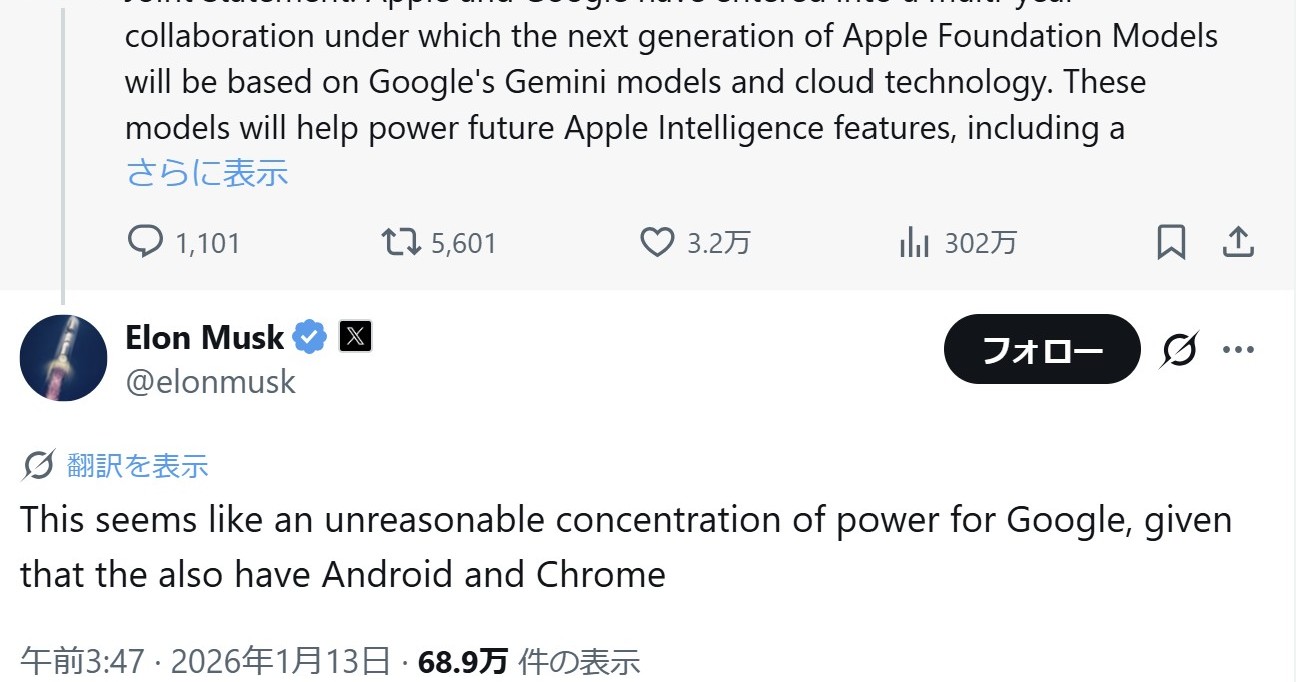Screen dimensions: 1303x682
Task: Expand the truncated post with さらに表示
Action: pos(206,172)
